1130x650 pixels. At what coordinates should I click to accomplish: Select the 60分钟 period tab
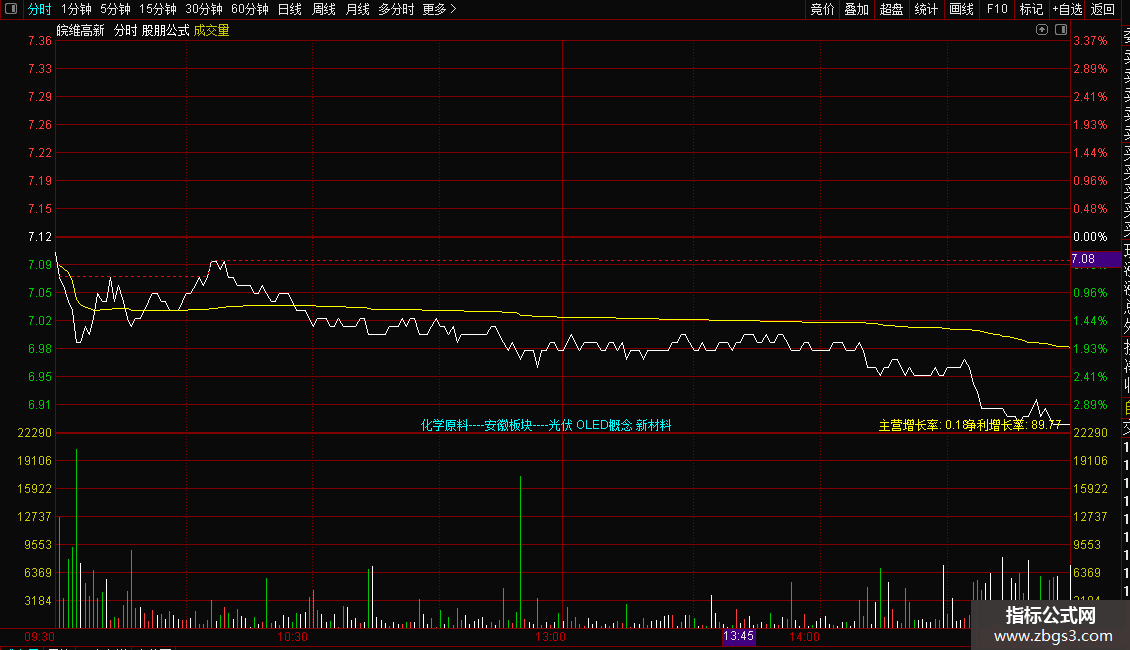coord(249,9)
